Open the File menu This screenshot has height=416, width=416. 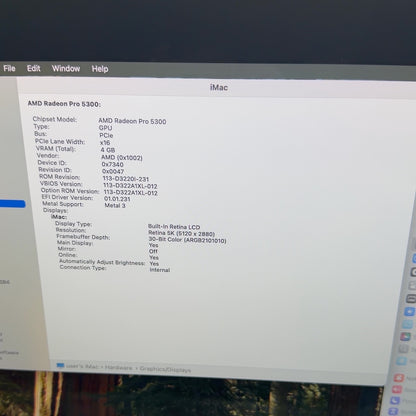pyautogui.click(x=9, y=68)
